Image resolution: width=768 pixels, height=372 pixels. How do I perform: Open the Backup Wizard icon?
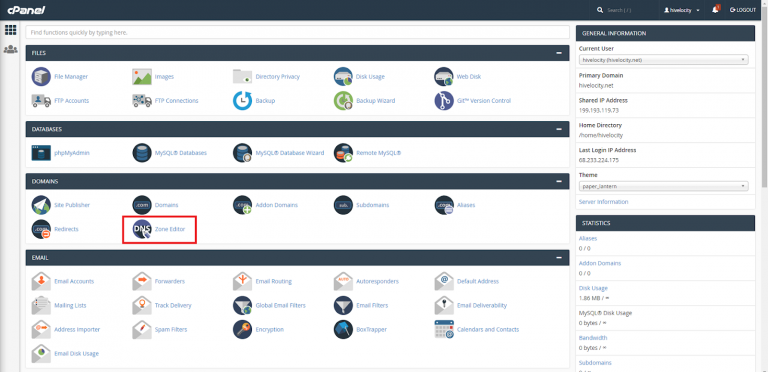(343, 101)
